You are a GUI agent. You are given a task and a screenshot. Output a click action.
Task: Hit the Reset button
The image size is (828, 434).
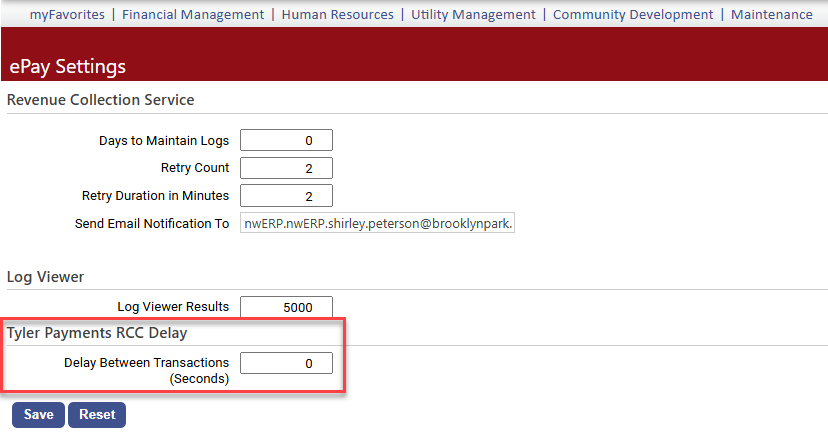pyautogui.click(x=97, y=414)
